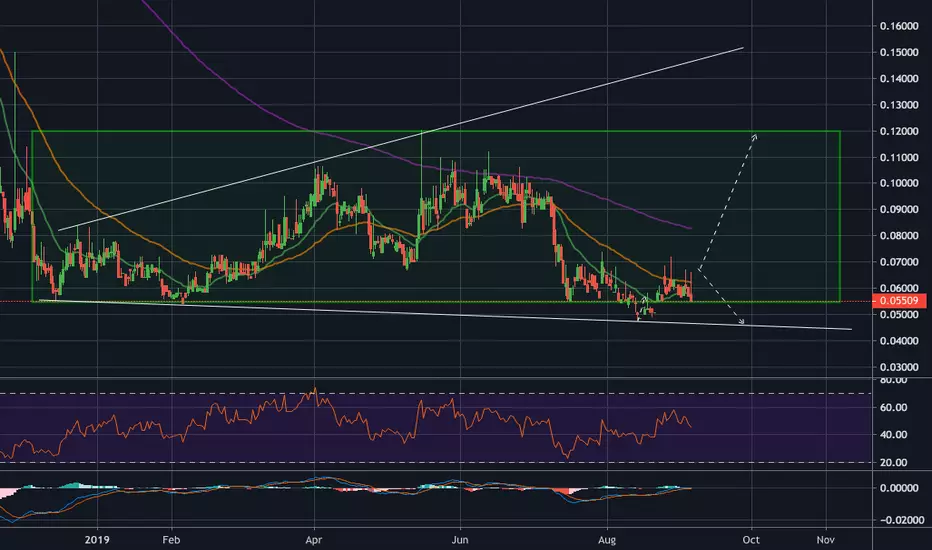Click the 0.04000 price axis label
The height and width of the screenshot is (550, 932).
pos(899,341)
